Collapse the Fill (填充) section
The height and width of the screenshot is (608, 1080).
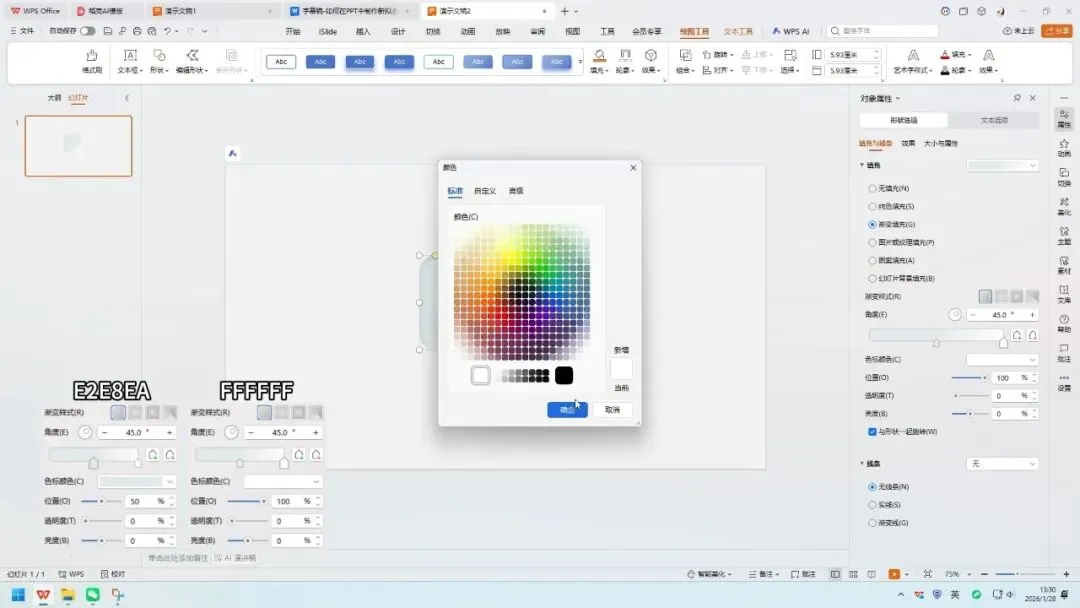pyautogui.click(x=862, y=165)
